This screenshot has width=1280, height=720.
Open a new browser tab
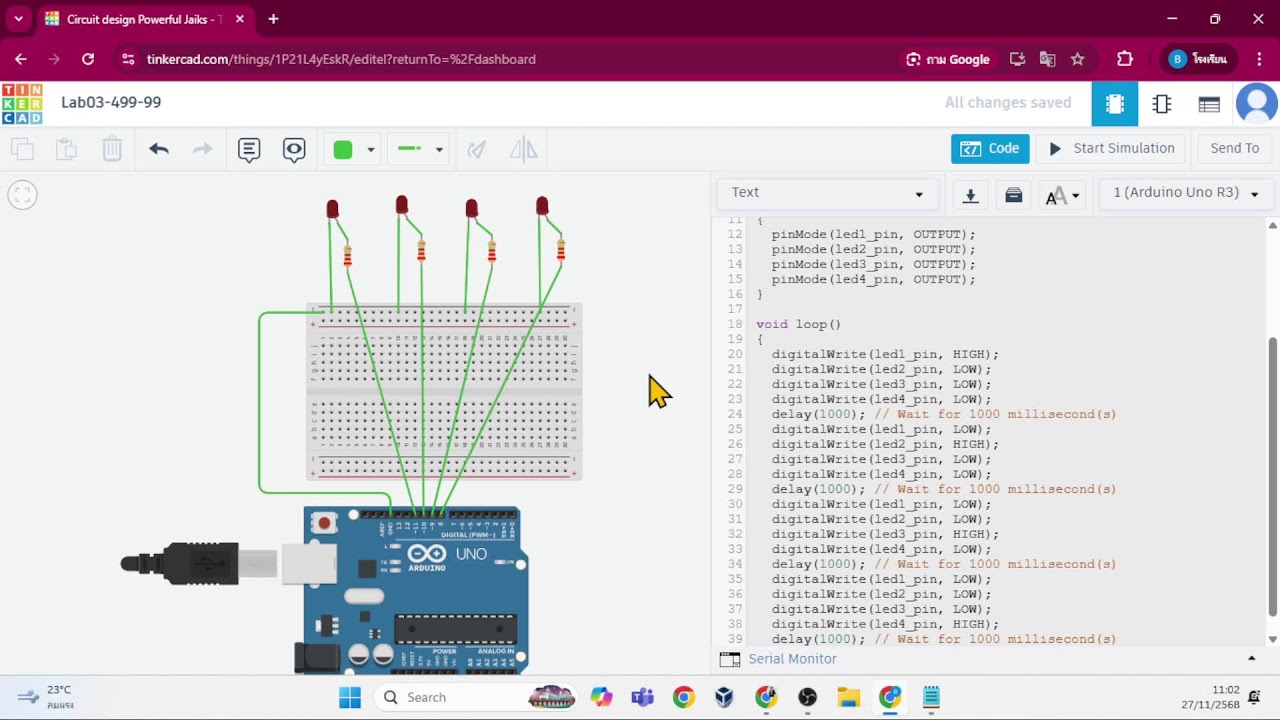click(x=273, y=19)
